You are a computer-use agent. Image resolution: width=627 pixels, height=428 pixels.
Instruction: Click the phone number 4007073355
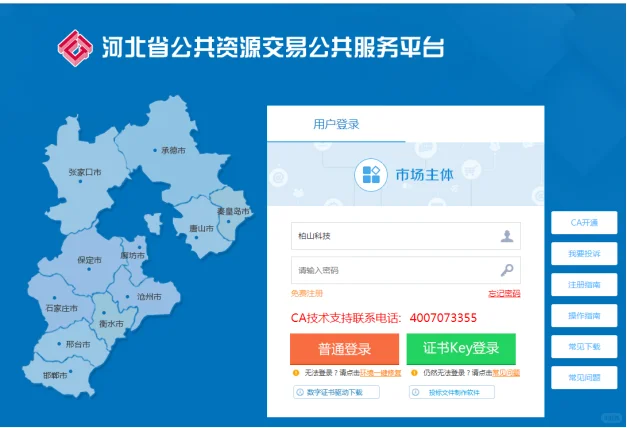point(443,318)
